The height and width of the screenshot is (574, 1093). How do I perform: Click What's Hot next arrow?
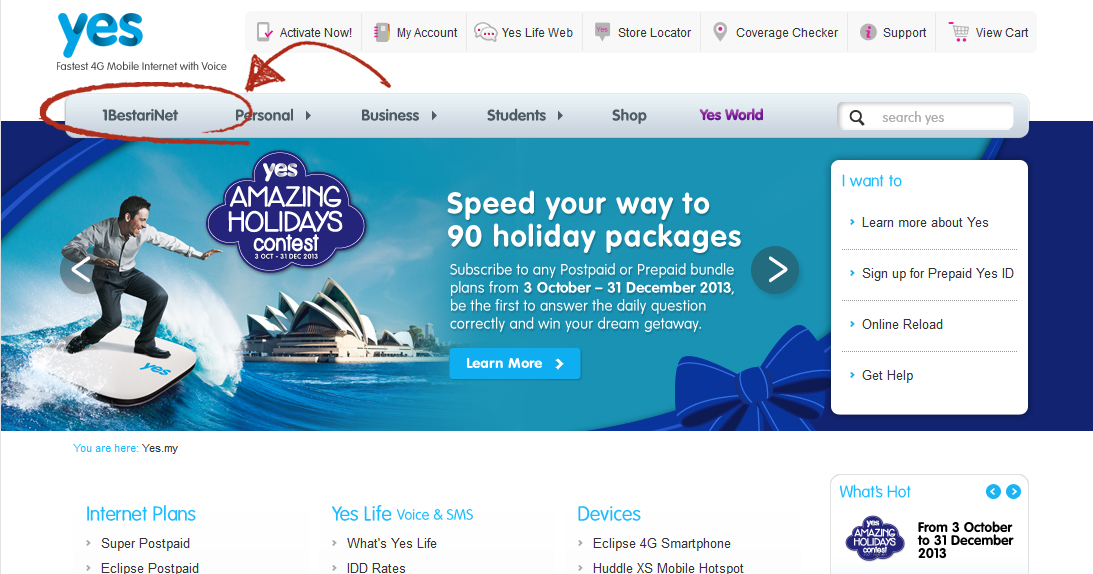point(1014,492)
